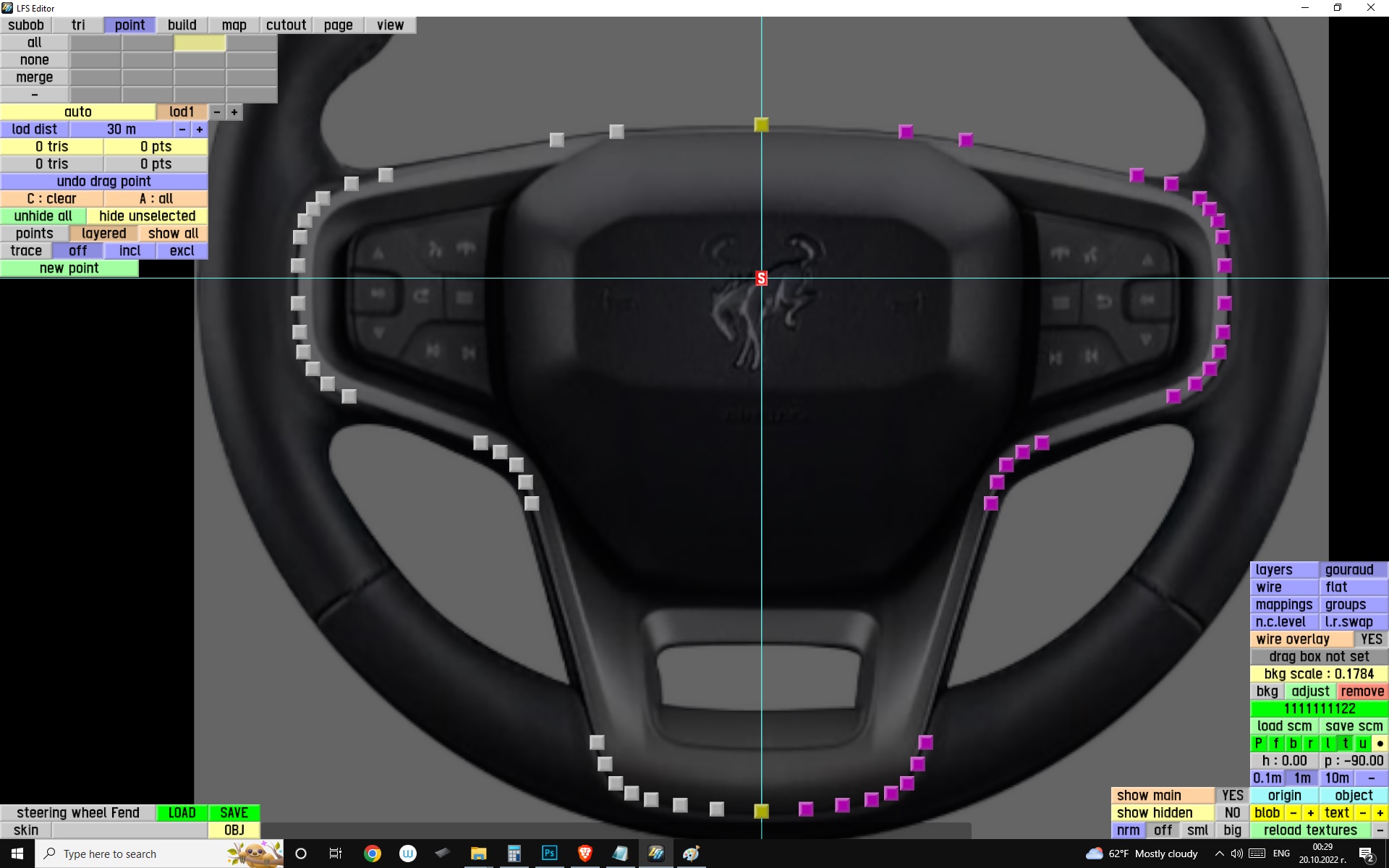
Task: Increase blob size with plus
Action: (x=1310, y=813)
